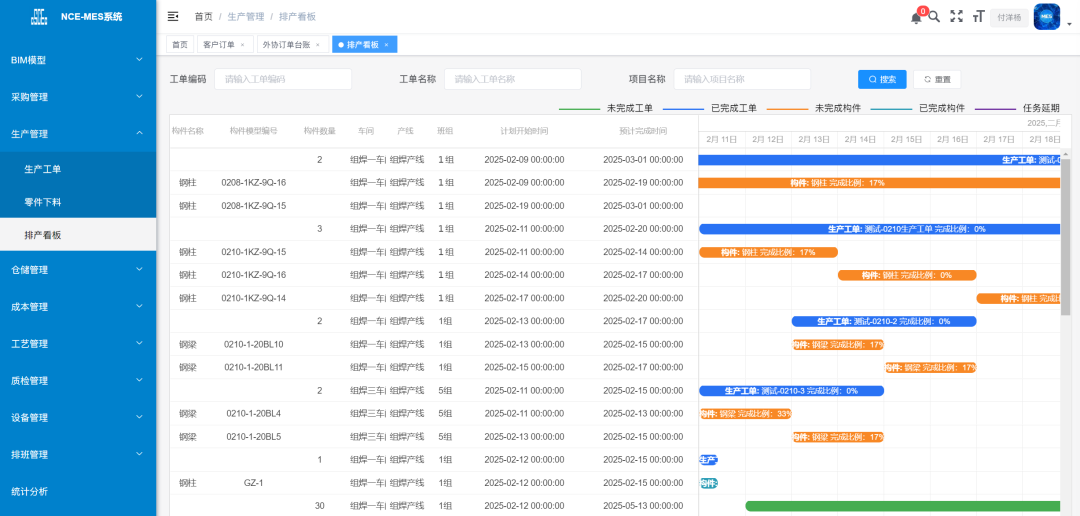Click orange 33% bar for 0210-1-20BL4
Screen dimensions: 1080x516
pos(745,414)
